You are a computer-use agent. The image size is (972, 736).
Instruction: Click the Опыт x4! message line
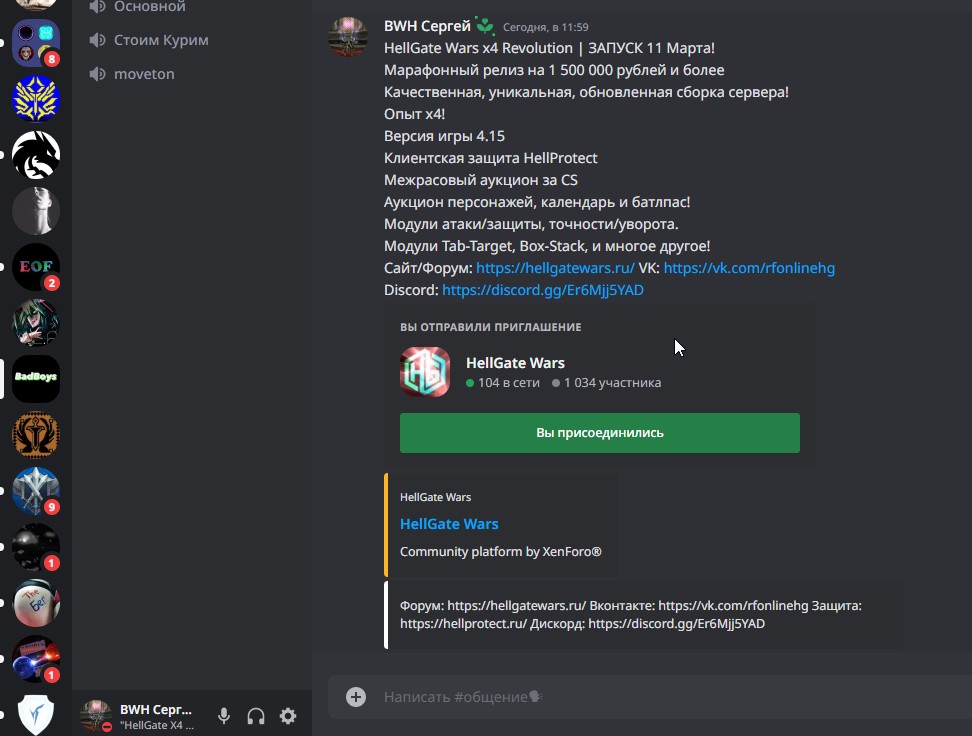414,114
